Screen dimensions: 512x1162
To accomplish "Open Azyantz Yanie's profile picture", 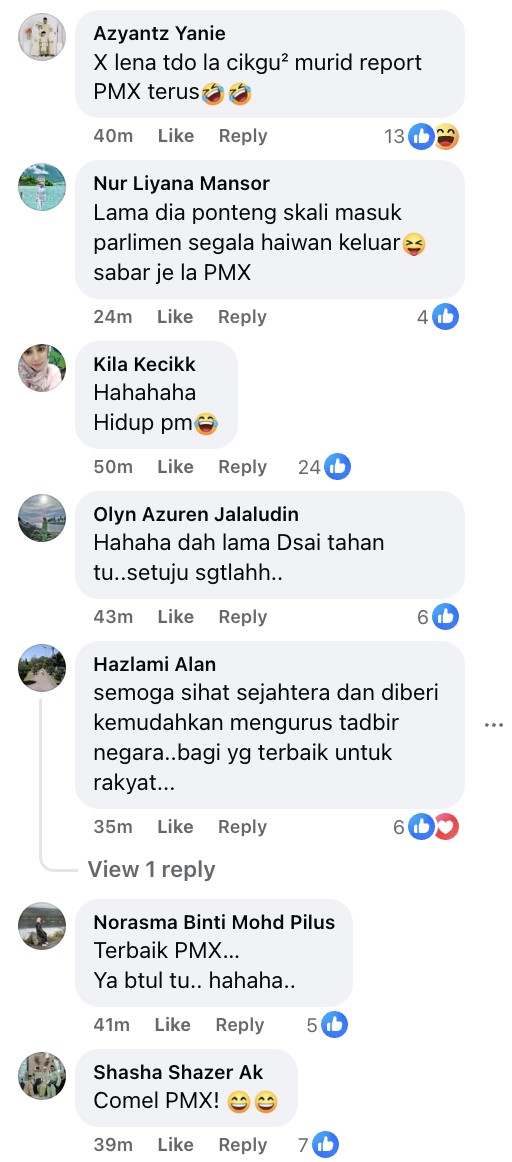I will pyautogui.click(x=41, y=37).
